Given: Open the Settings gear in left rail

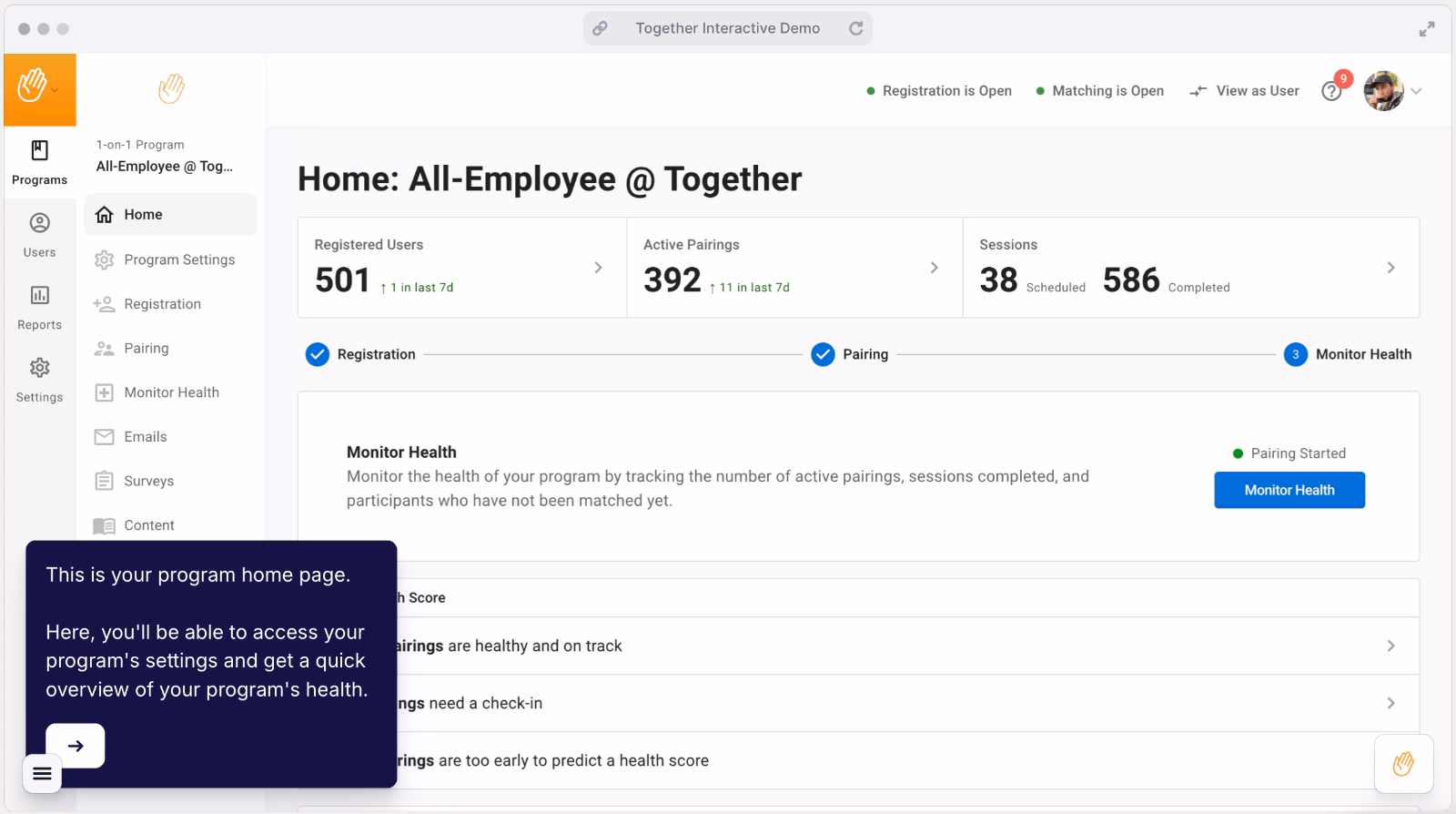Looking at the screenshot, I should [x=39, y=368].
